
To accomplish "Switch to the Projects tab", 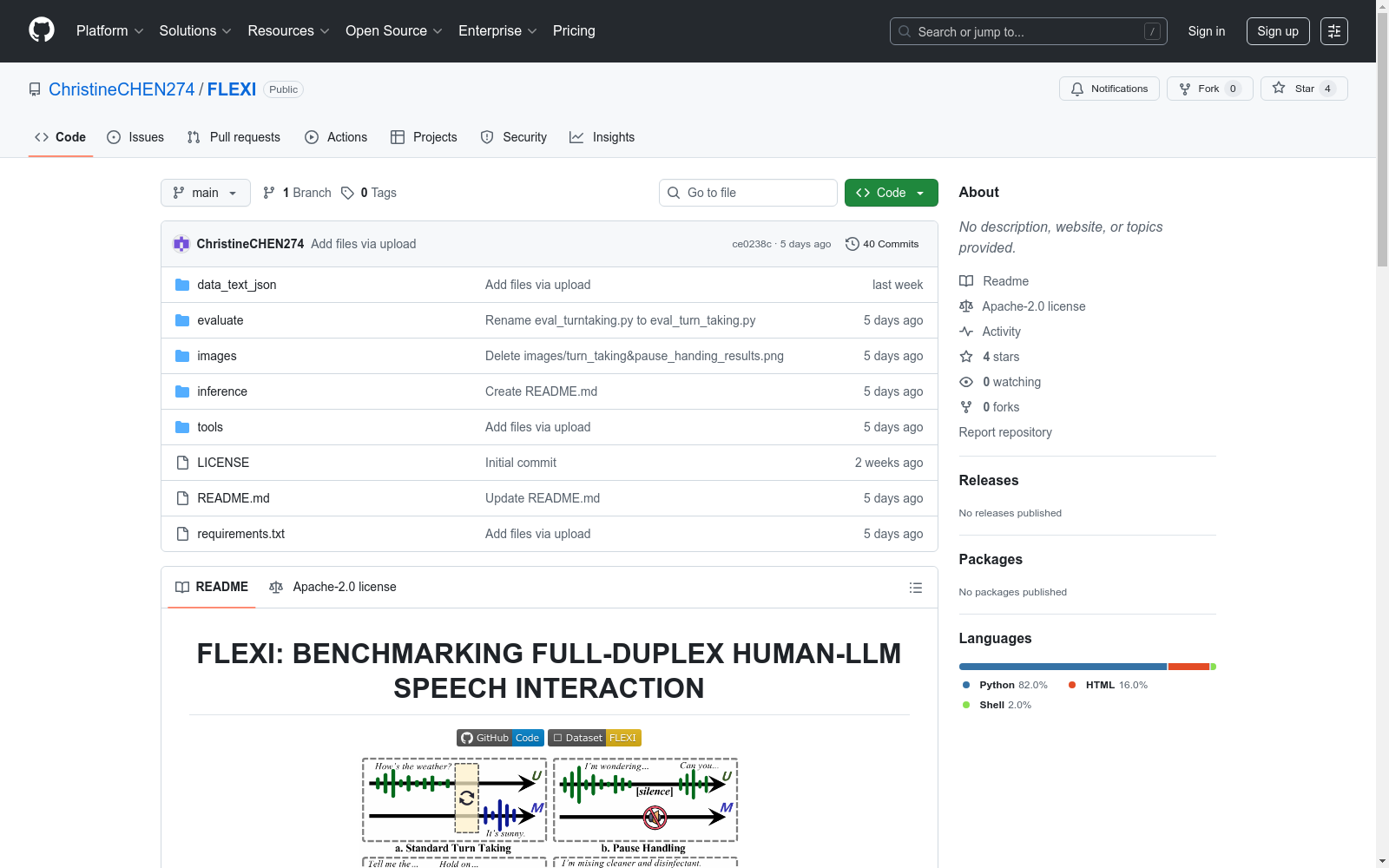I will 424,137.
